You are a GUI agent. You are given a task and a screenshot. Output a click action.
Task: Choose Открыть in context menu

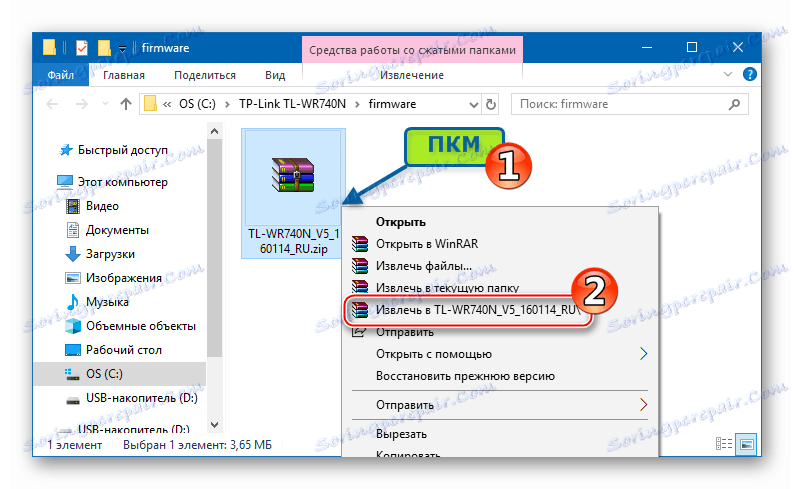click(401, 222)
